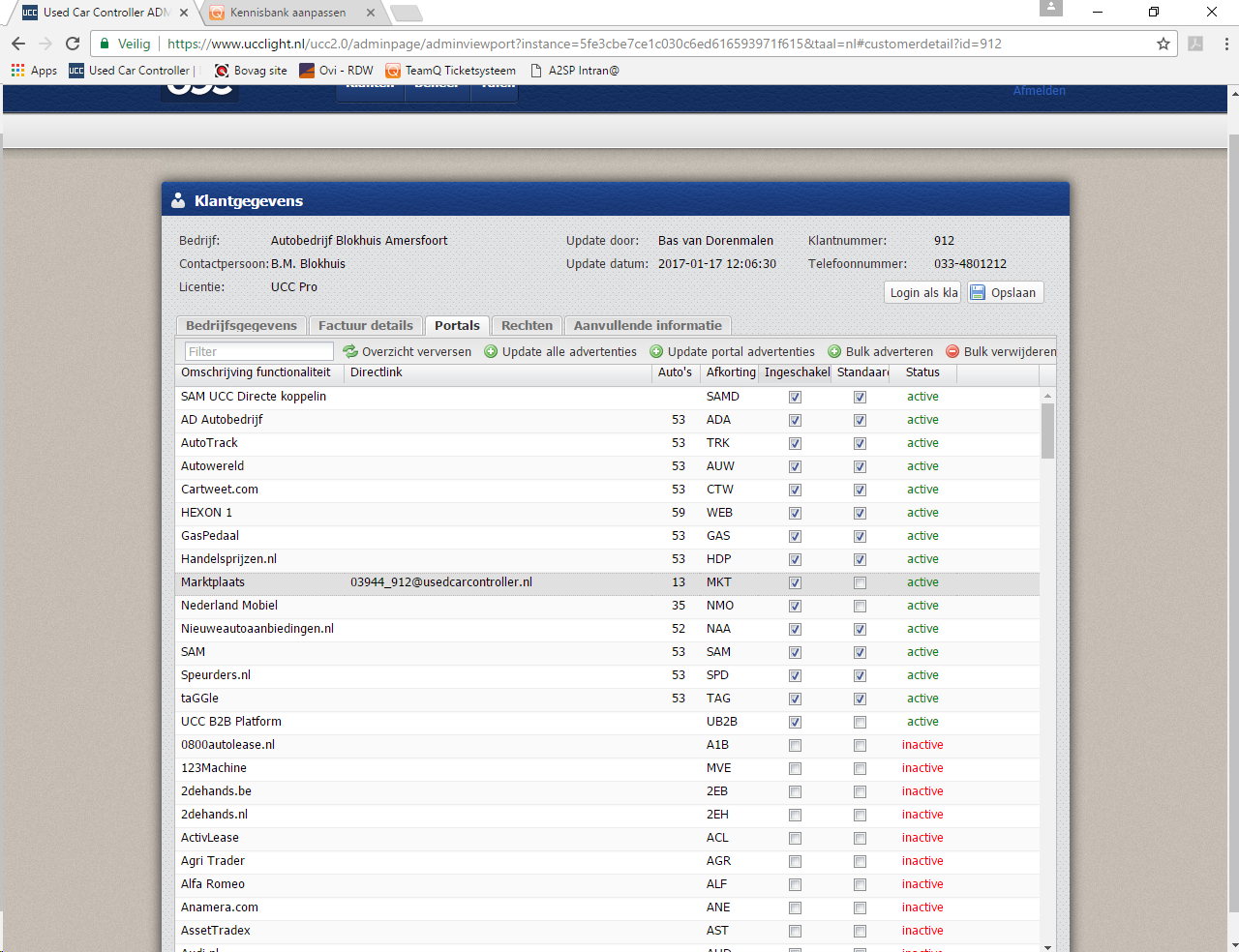The image size is (1239, 952).
Task: Bookmark page with the star icon
Action: (1163, 44)
